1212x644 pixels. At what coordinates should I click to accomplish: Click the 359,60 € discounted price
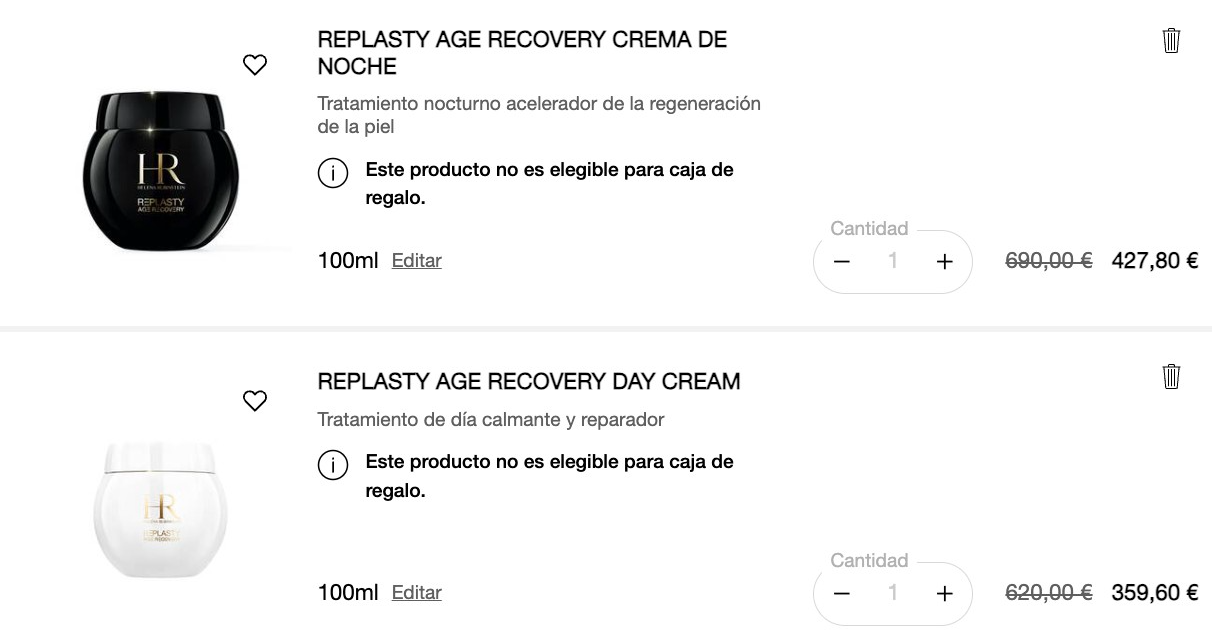point(1155,594)
